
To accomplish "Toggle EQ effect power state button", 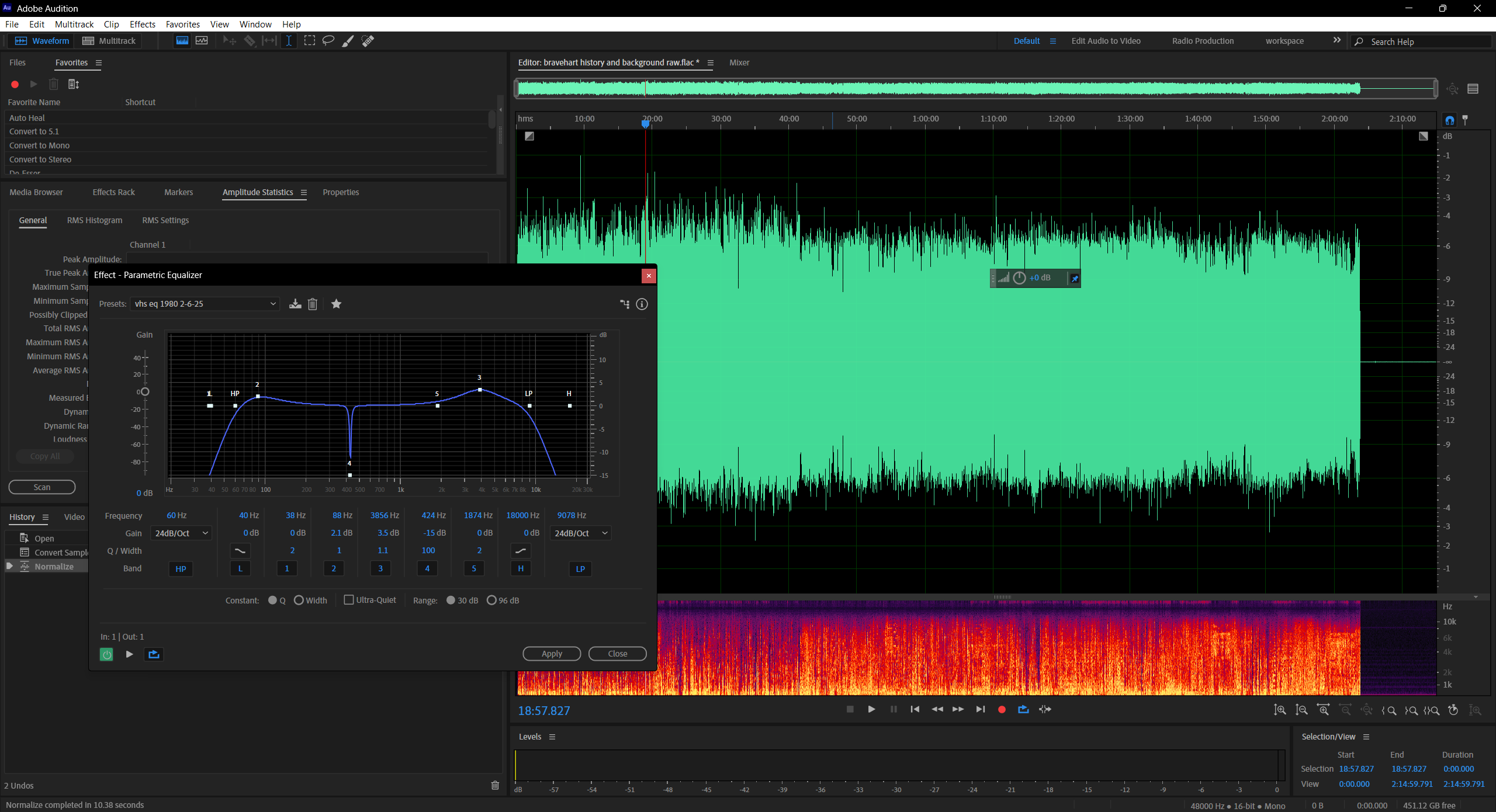I will click(x=106, y=654).
